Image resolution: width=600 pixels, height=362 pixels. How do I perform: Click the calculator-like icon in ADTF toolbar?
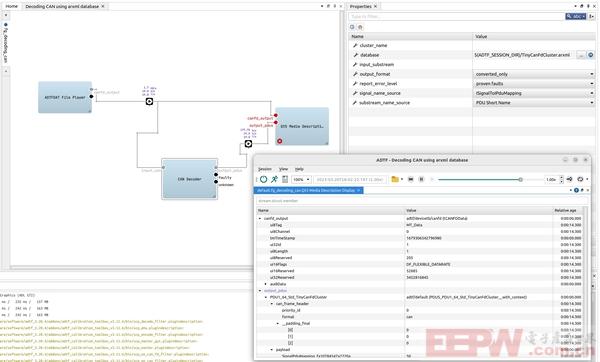[285, 179]
